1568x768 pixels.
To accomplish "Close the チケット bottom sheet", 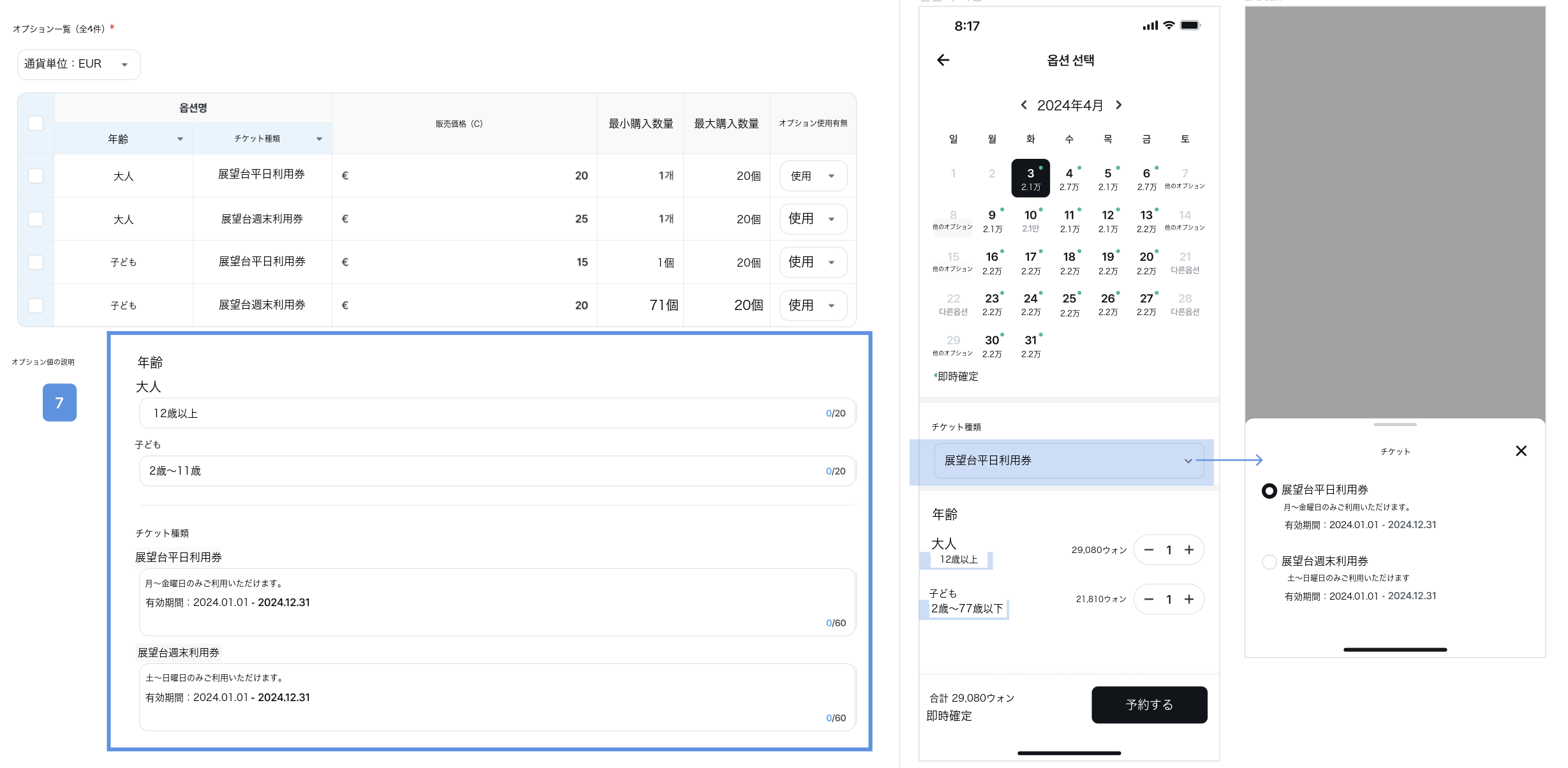I will pyautogui.click(x=1521, y=451).
